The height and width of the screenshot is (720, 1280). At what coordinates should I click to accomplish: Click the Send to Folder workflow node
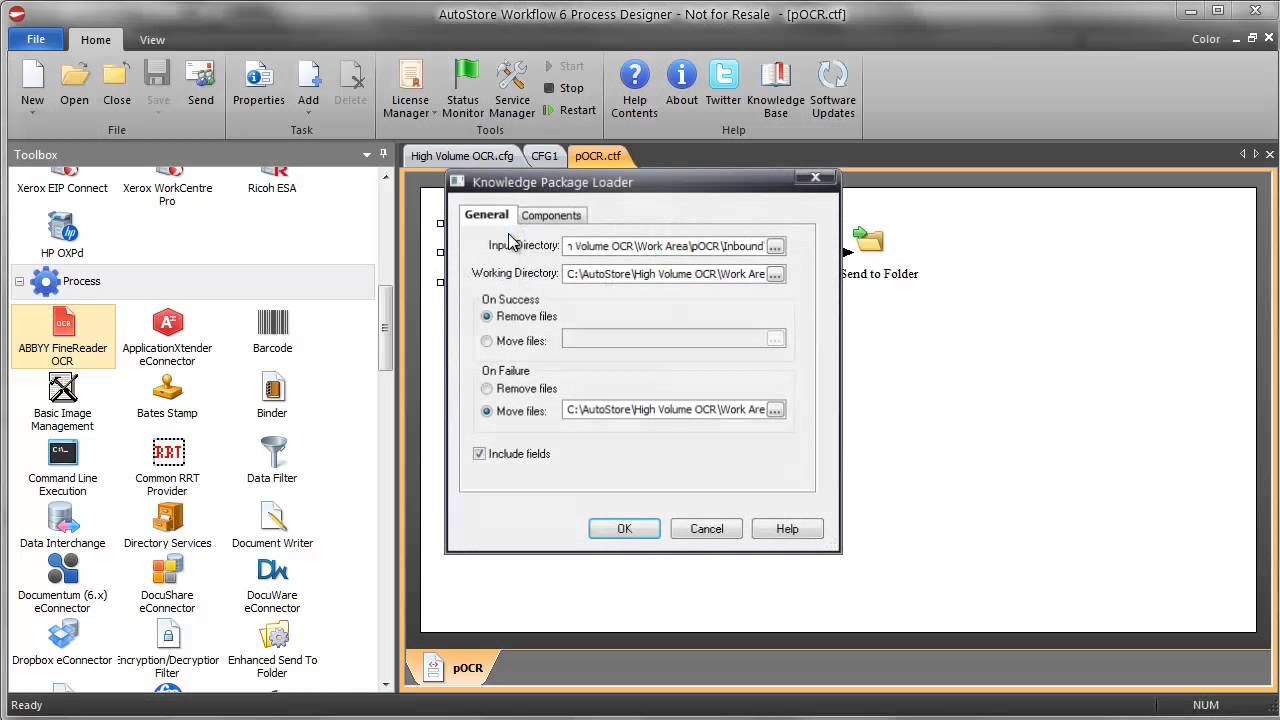870,254
